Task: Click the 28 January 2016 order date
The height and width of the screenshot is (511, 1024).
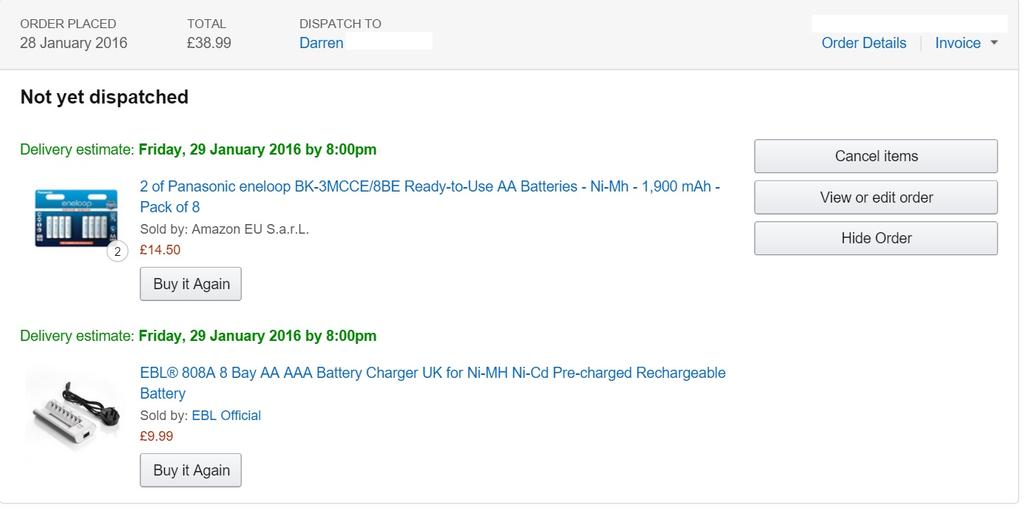Action: click(74, 43)
